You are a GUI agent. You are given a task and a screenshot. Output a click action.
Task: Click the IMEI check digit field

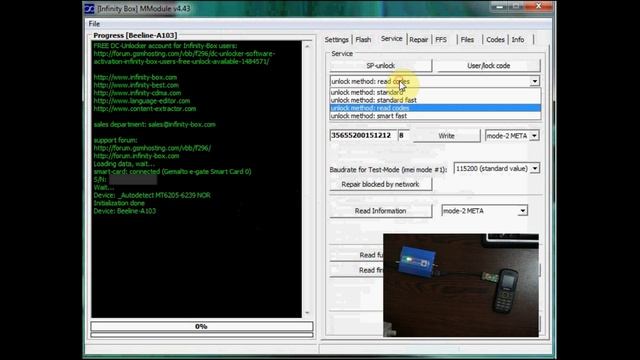point(403,136)
